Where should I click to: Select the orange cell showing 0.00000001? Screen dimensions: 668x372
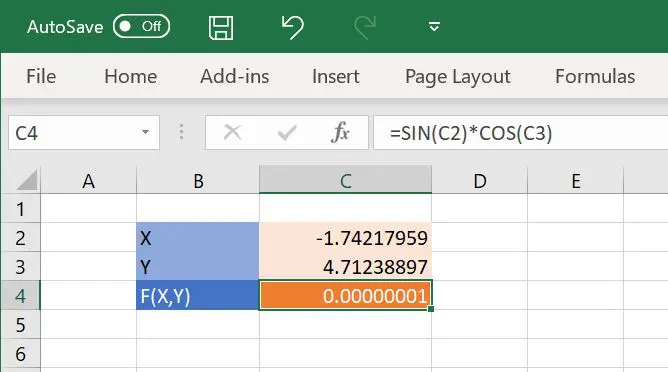tap(346, 295)
